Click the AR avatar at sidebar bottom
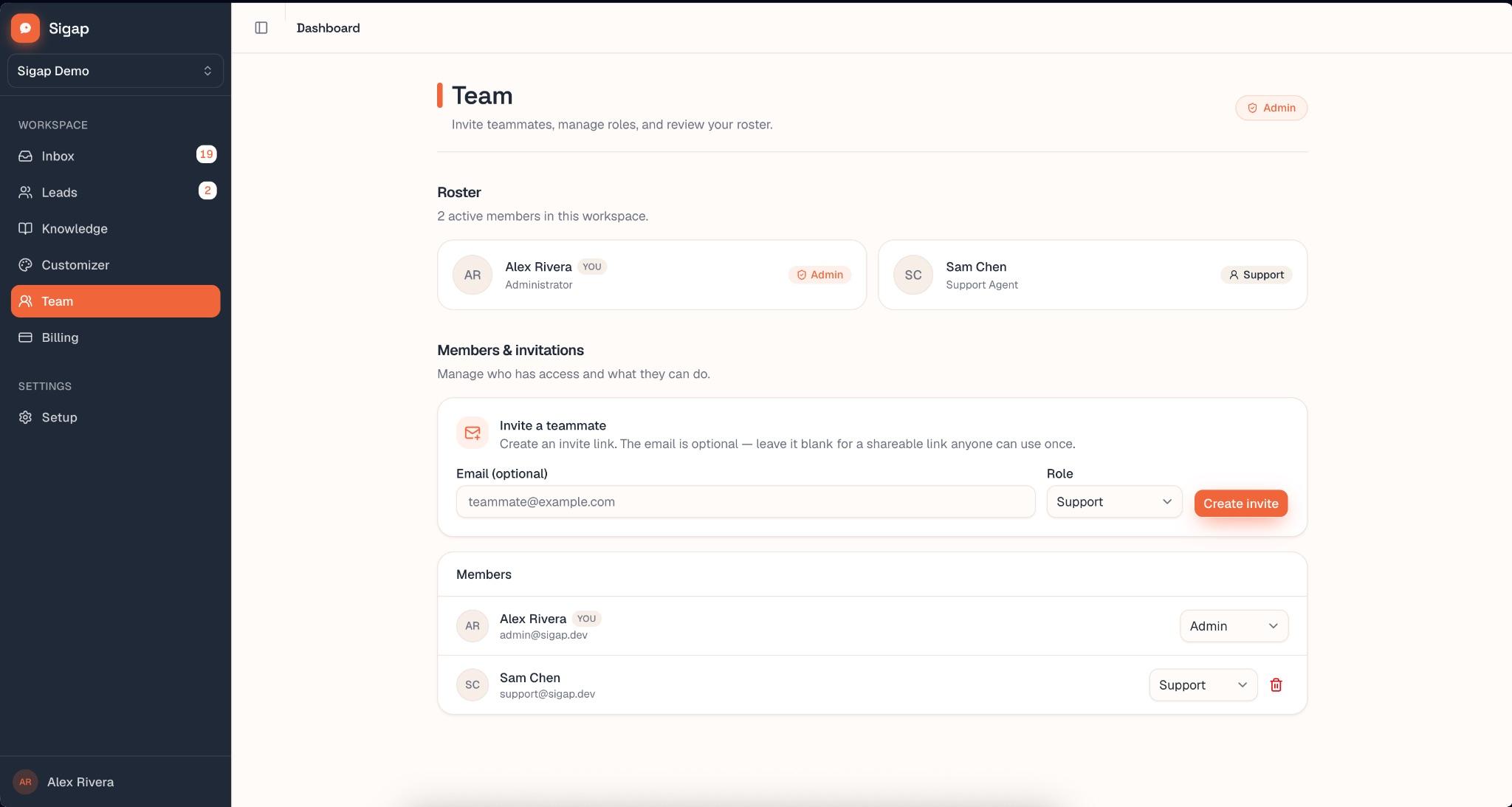Image resolution: width=1512 pixels, height=807 pixels. pyautogui.click(x=25, y=782)
